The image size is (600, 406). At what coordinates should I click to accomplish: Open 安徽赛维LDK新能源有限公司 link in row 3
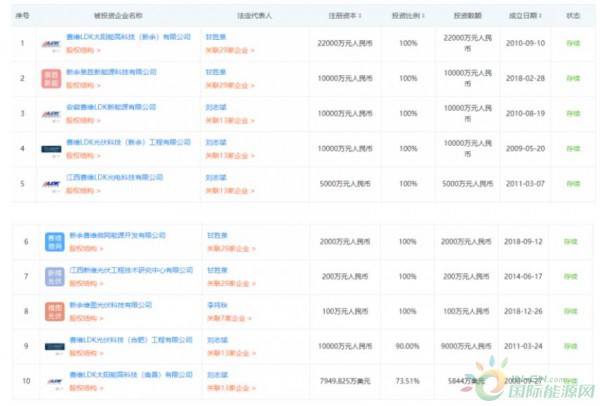tap(111, 107)
